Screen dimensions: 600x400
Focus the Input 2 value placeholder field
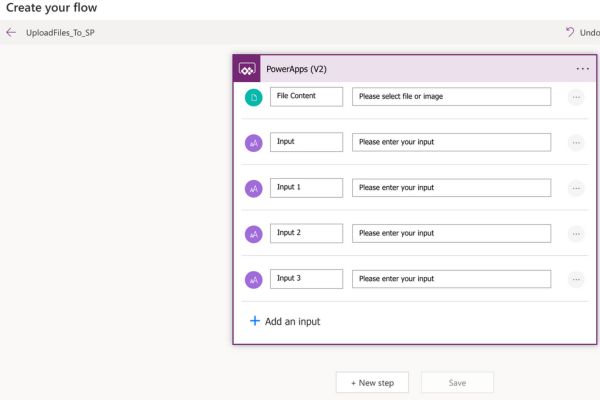coord(451,233)
